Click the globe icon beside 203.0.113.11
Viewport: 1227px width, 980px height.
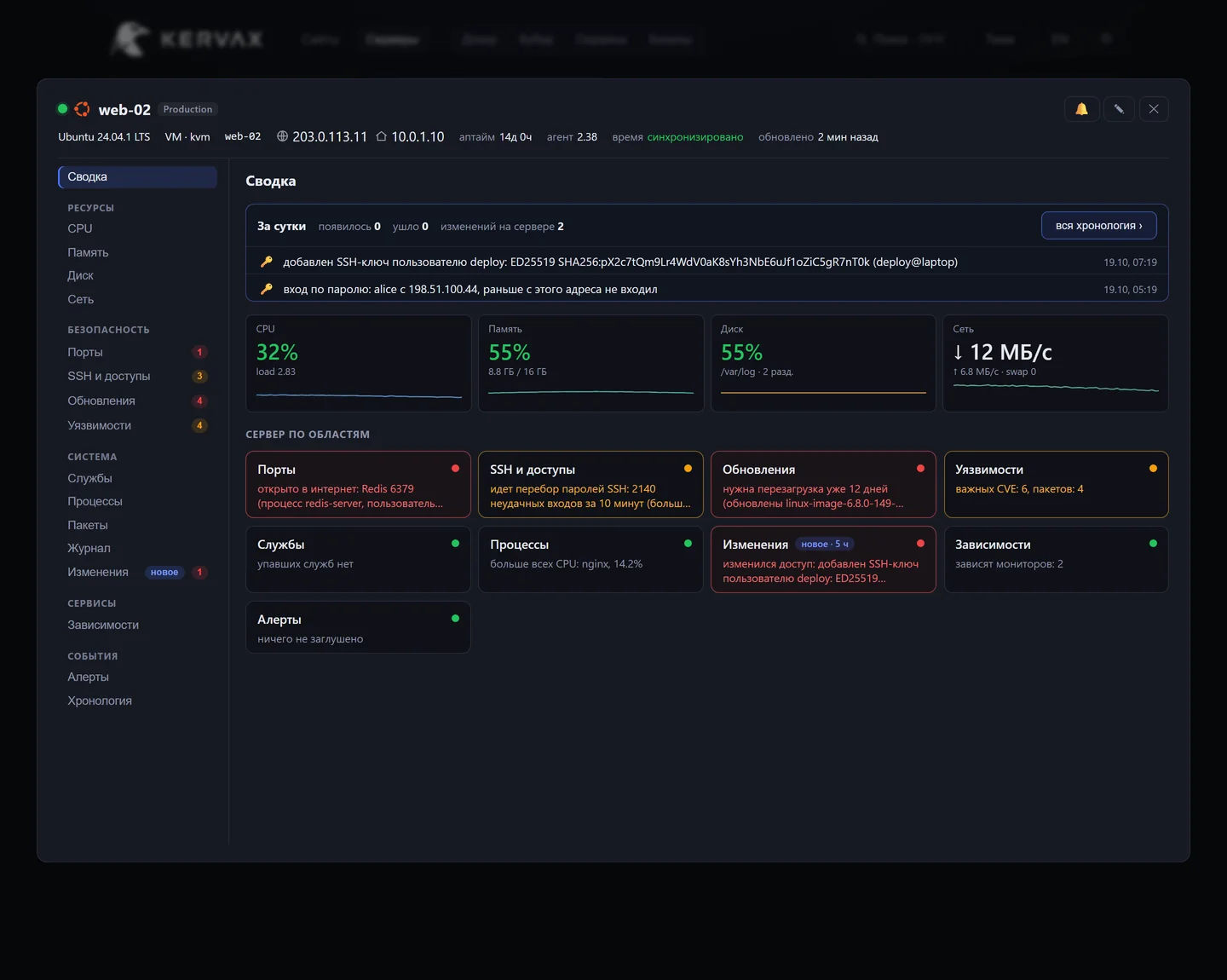coord(283,136)
